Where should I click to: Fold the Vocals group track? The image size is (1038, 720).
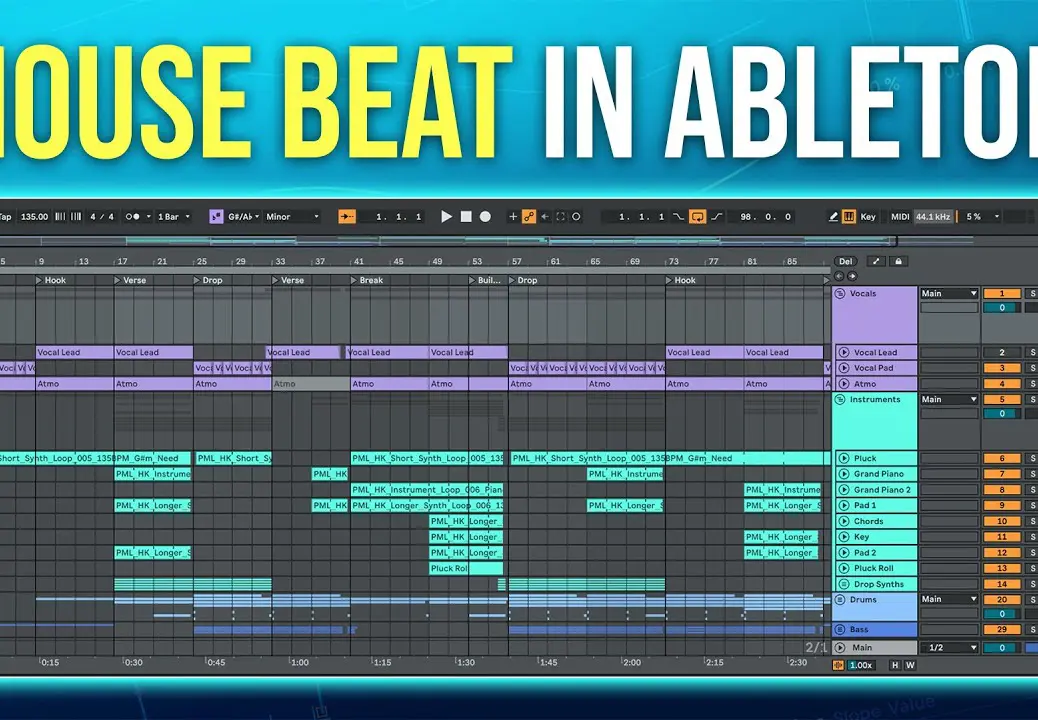point(840,293)
